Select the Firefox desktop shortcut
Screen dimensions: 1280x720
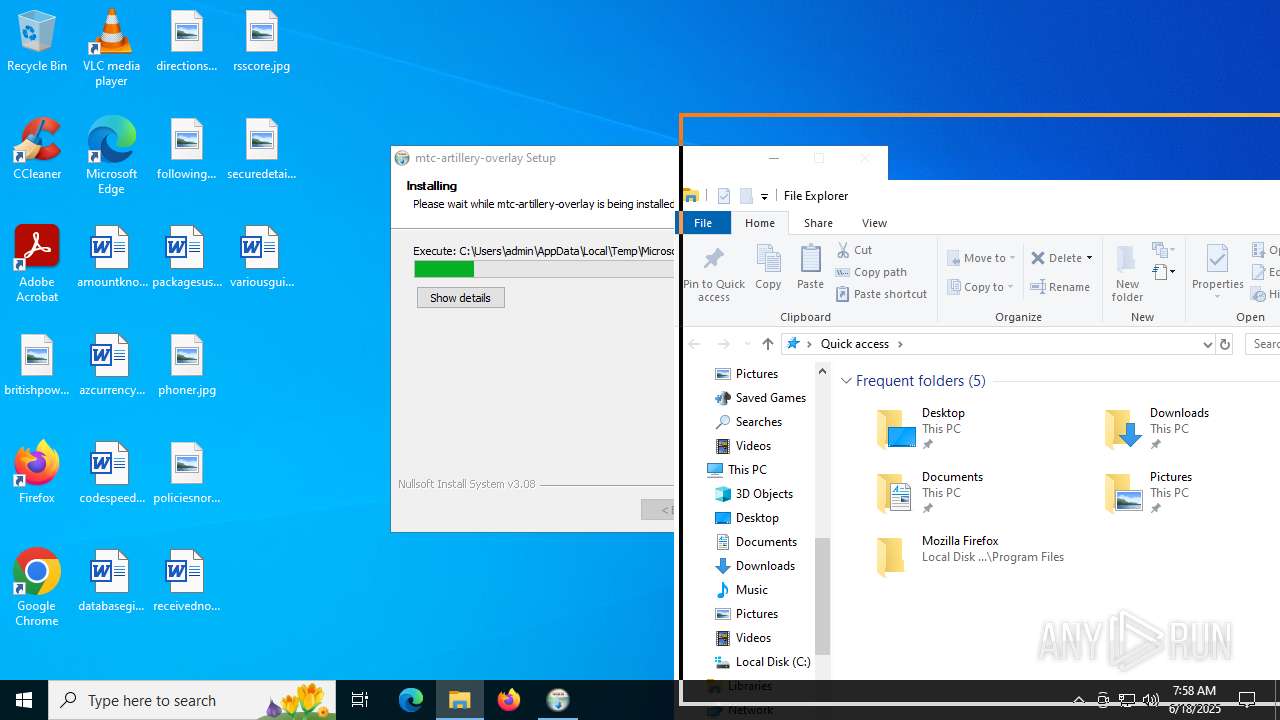coord(37,473)
